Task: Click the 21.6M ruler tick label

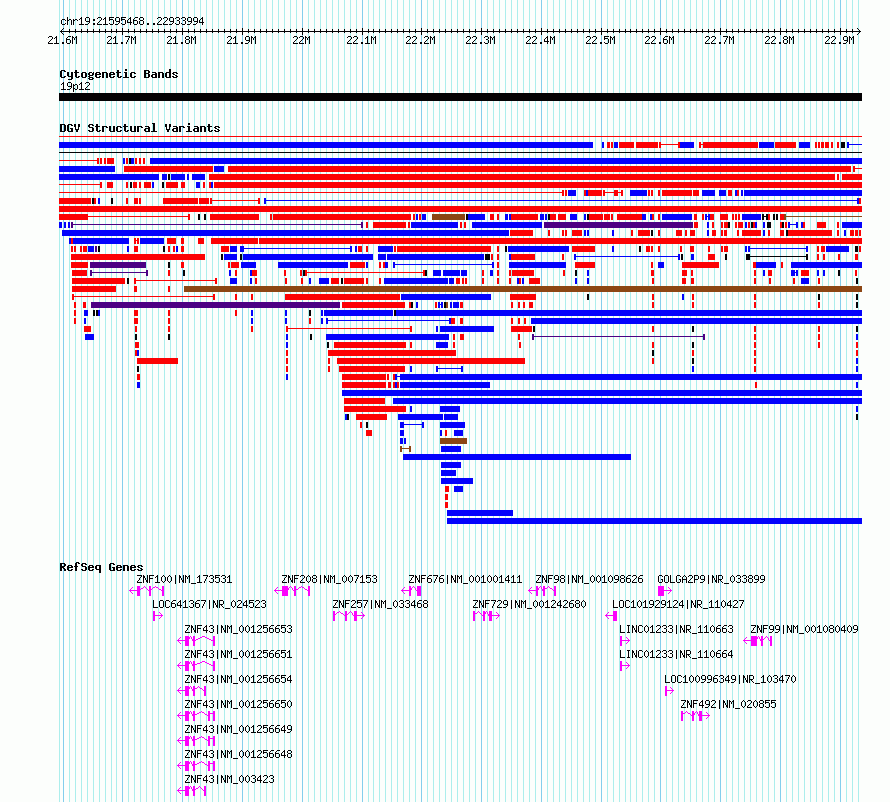Action: (x=62, y=40)
